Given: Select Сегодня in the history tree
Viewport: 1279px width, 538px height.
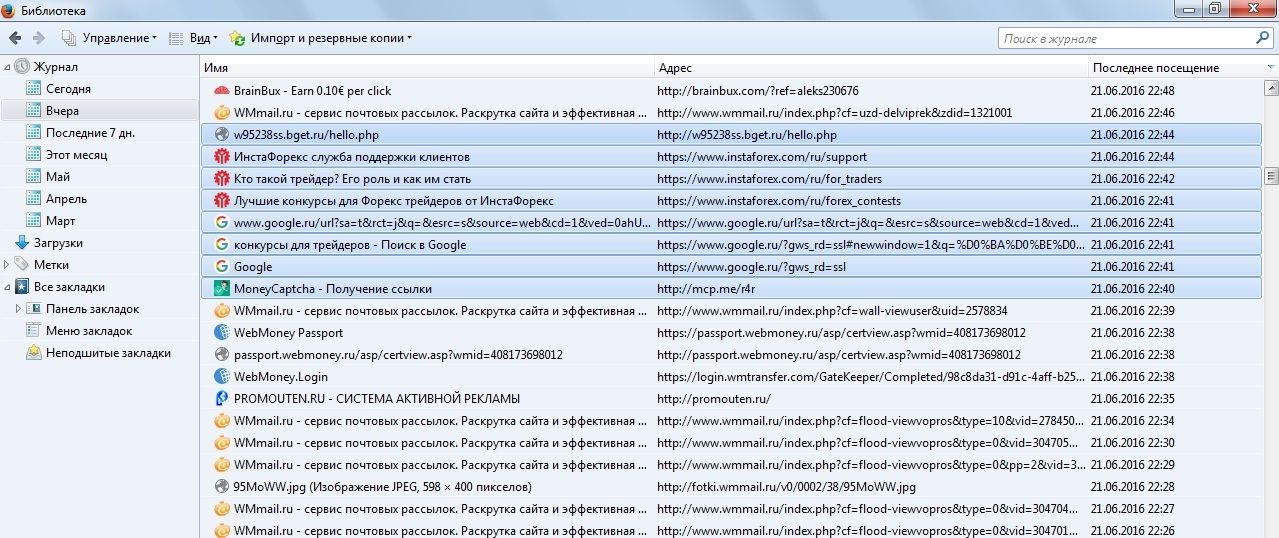Looking at the screenshot, I should pos(67,89).
